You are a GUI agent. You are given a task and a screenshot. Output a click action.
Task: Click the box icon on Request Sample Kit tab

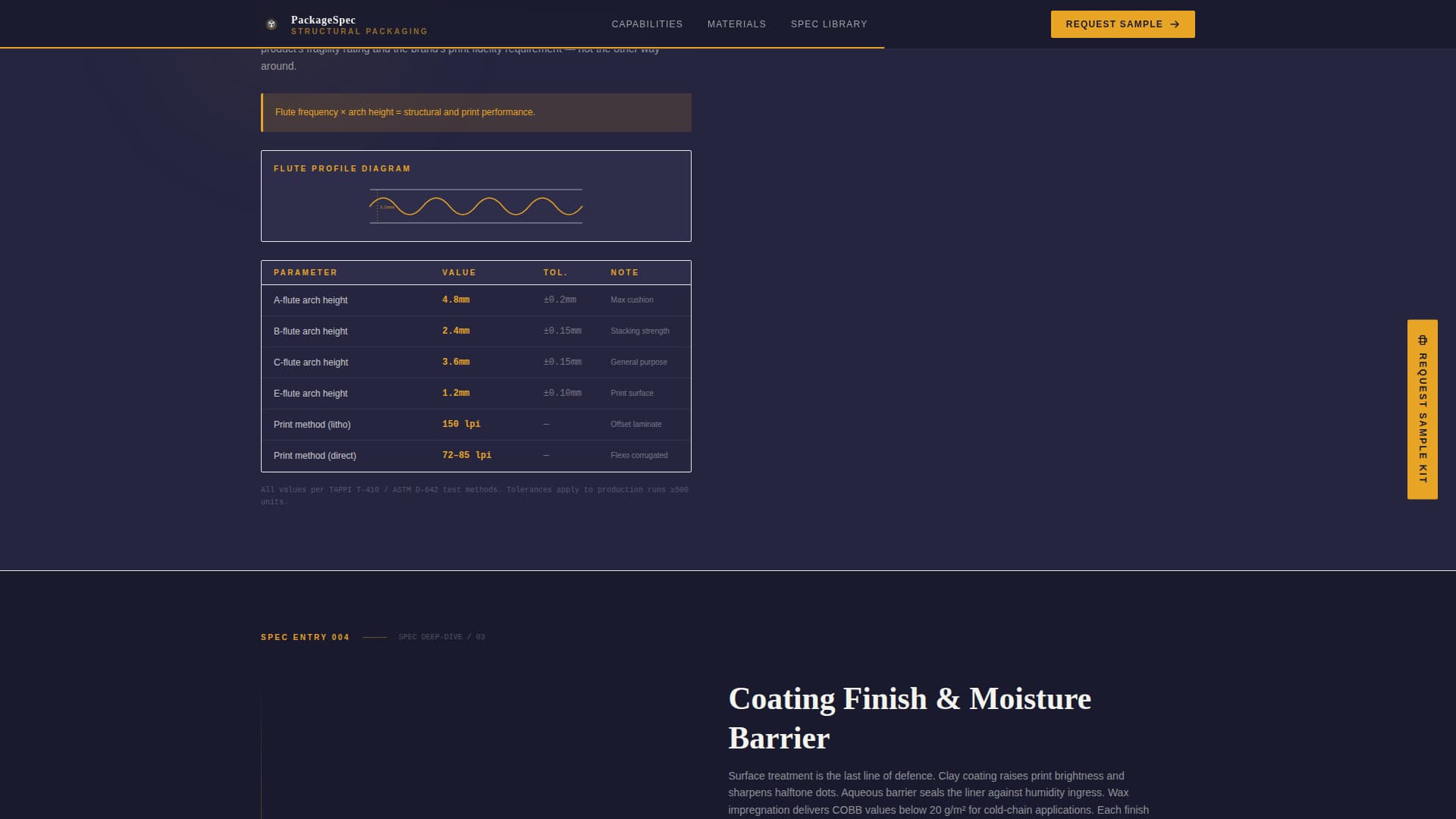1423,340
